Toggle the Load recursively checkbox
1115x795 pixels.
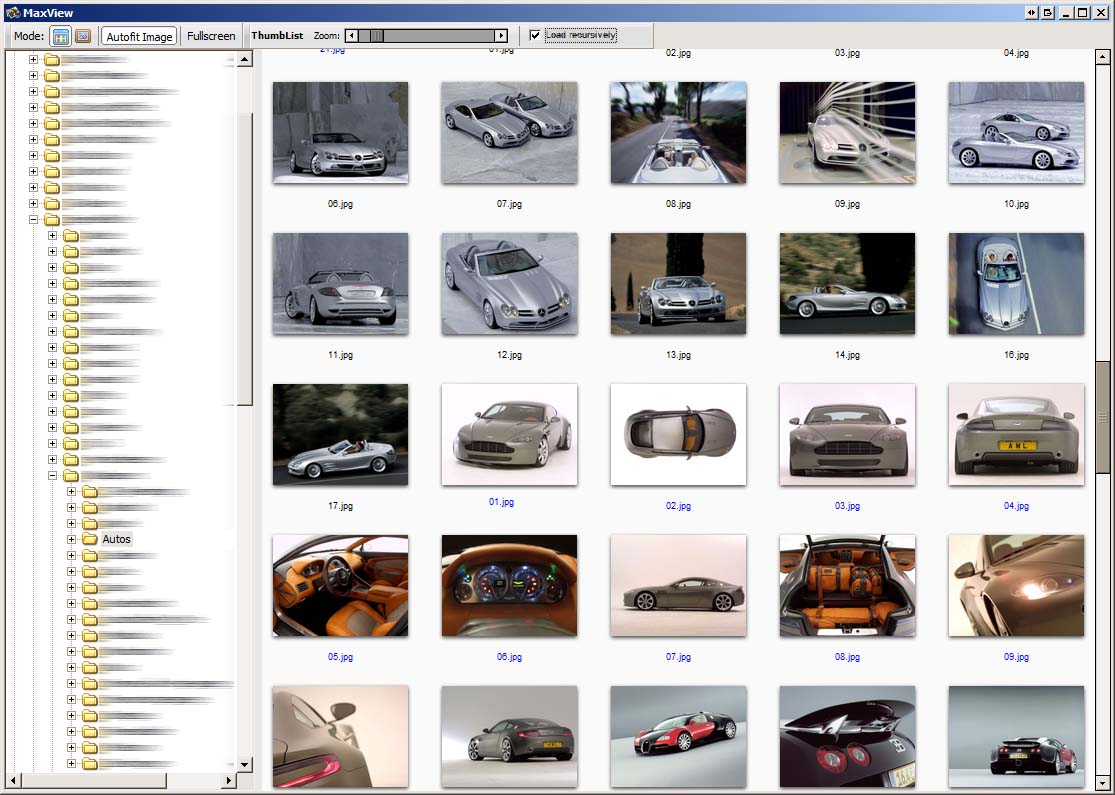click(x=535, y=35)
